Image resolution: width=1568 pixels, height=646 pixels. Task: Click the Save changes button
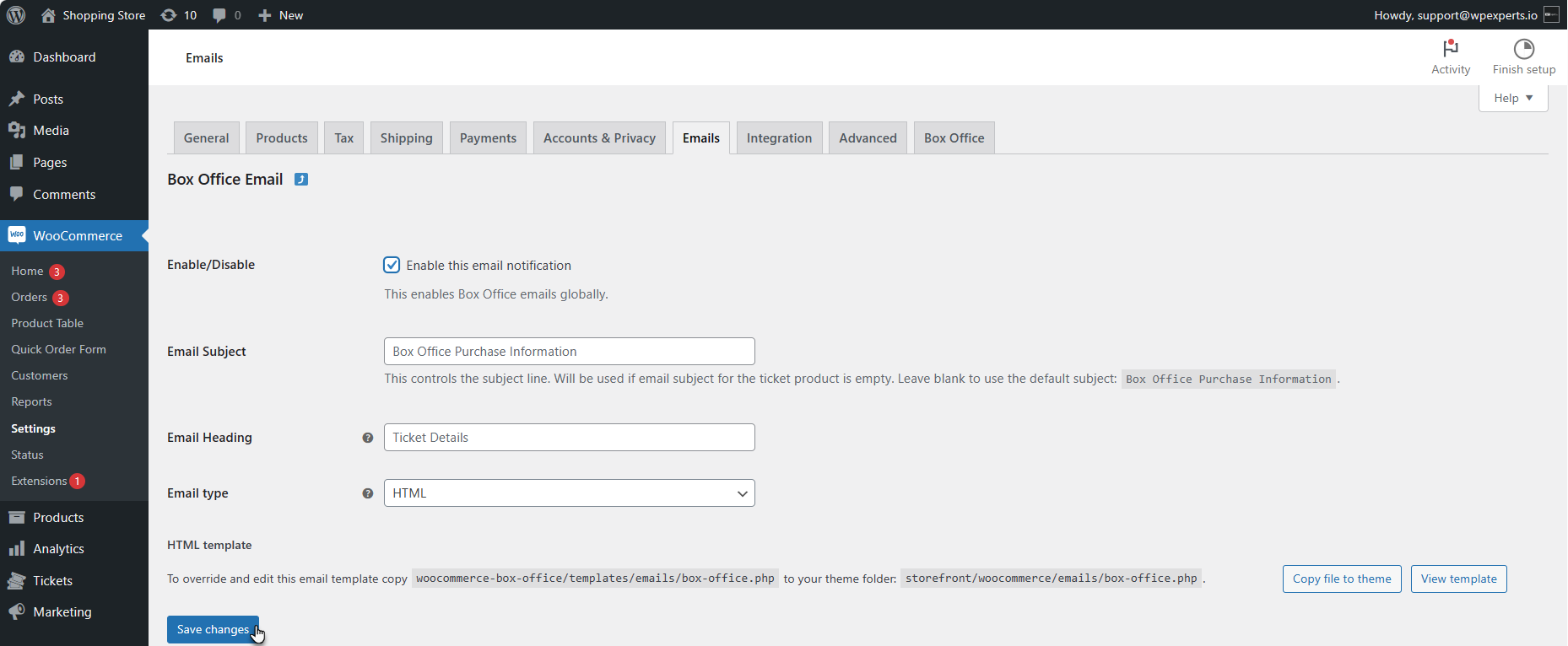point(213,629)
